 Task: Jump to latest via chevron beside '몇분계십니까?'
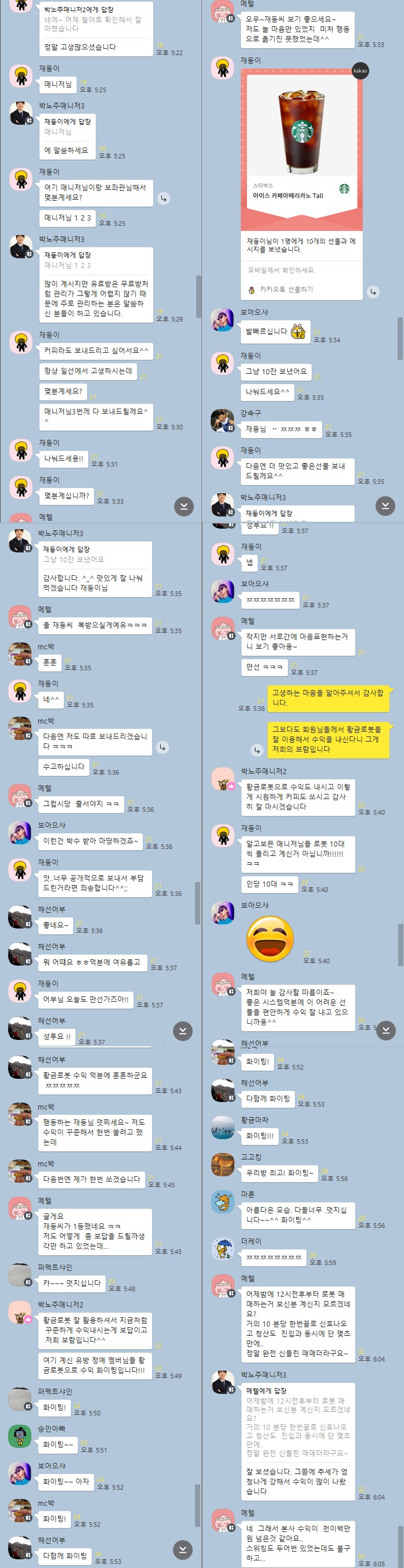(184, 506)
